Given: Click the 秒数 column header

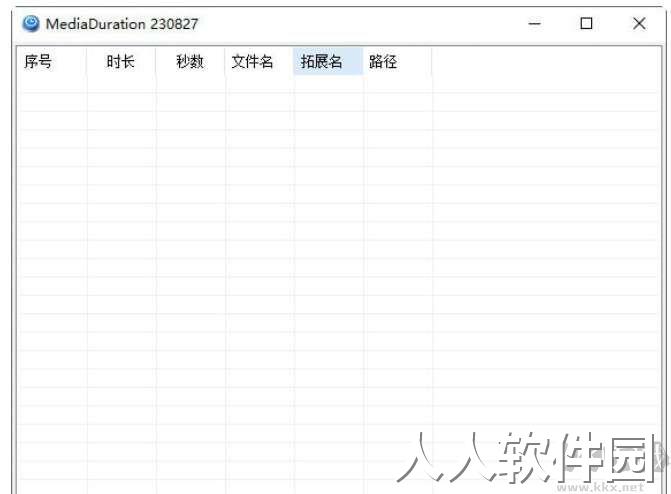Looking at the screenshot, I should point(190,61).
